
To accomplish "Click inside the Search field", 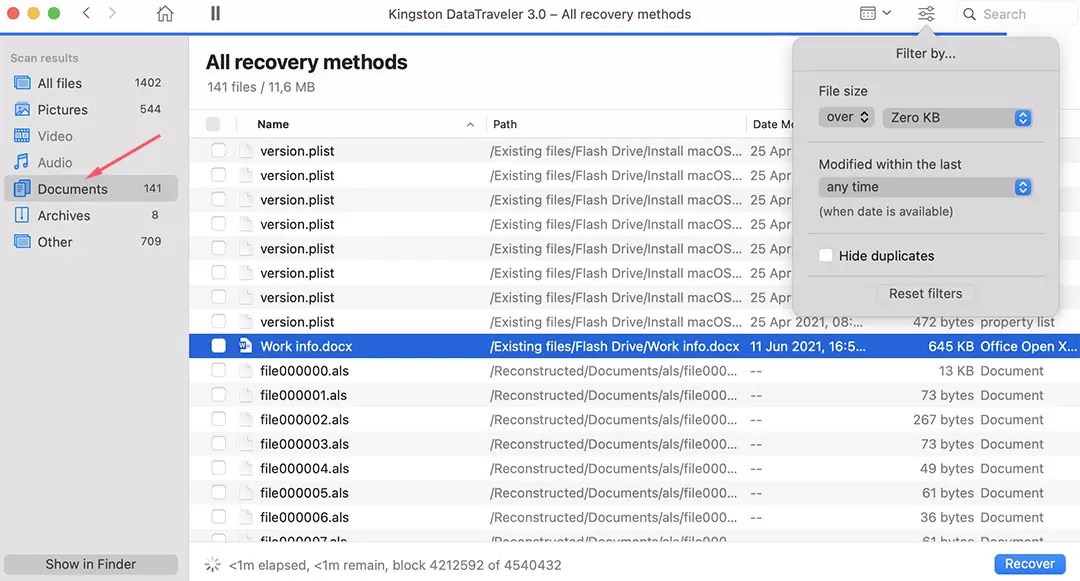I will click(1010, 14).
